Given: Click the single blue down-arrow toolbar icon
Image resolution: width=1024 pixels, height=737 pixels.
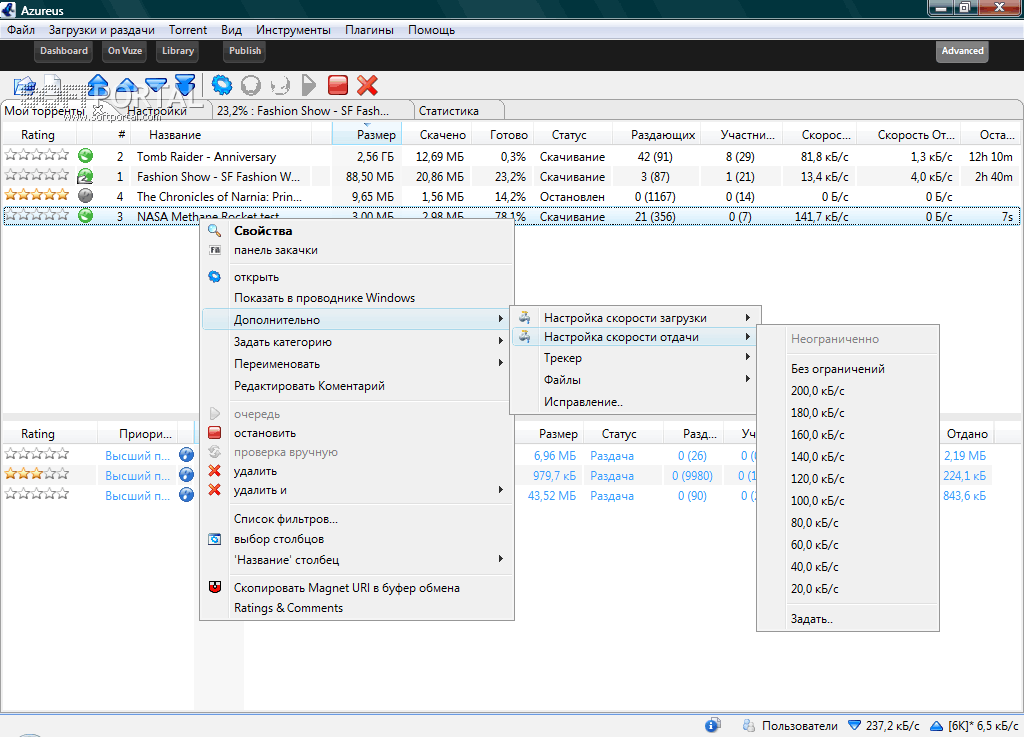Looking at the screenshot, I should pos(156,86).
